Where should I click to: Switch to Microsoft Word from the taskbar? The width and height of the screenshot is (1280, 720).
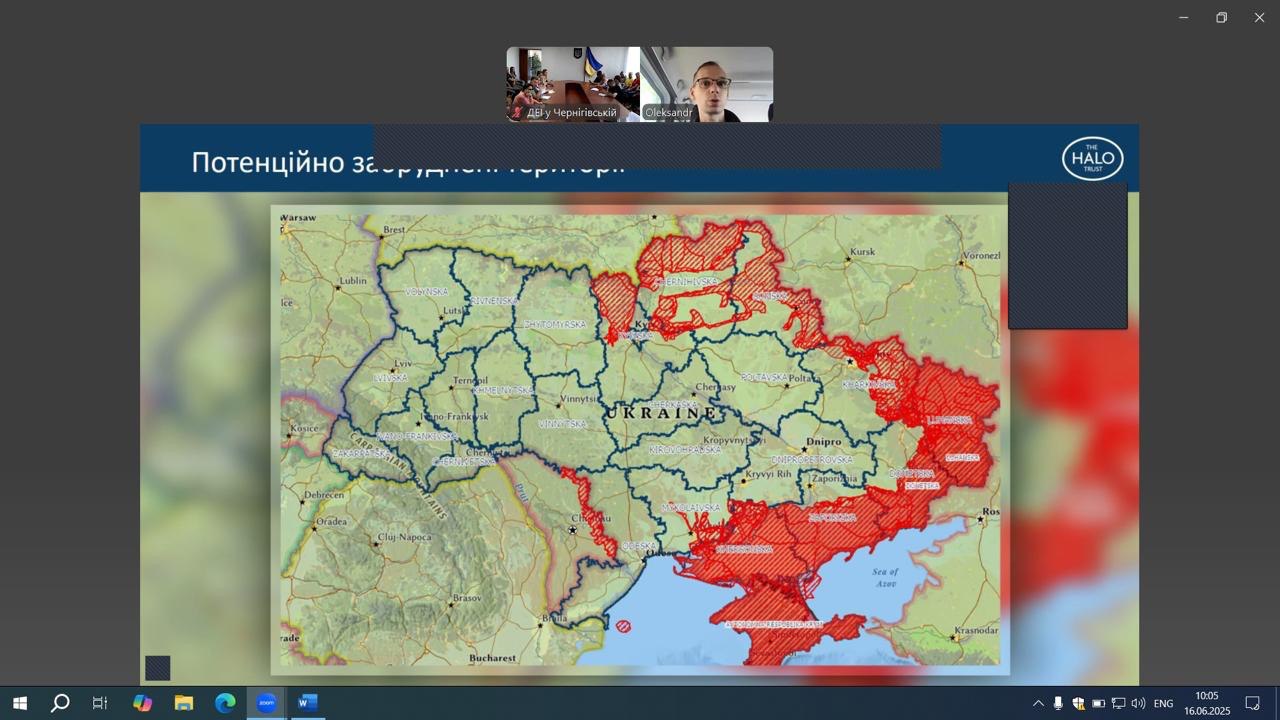click(x=307, y=703)
